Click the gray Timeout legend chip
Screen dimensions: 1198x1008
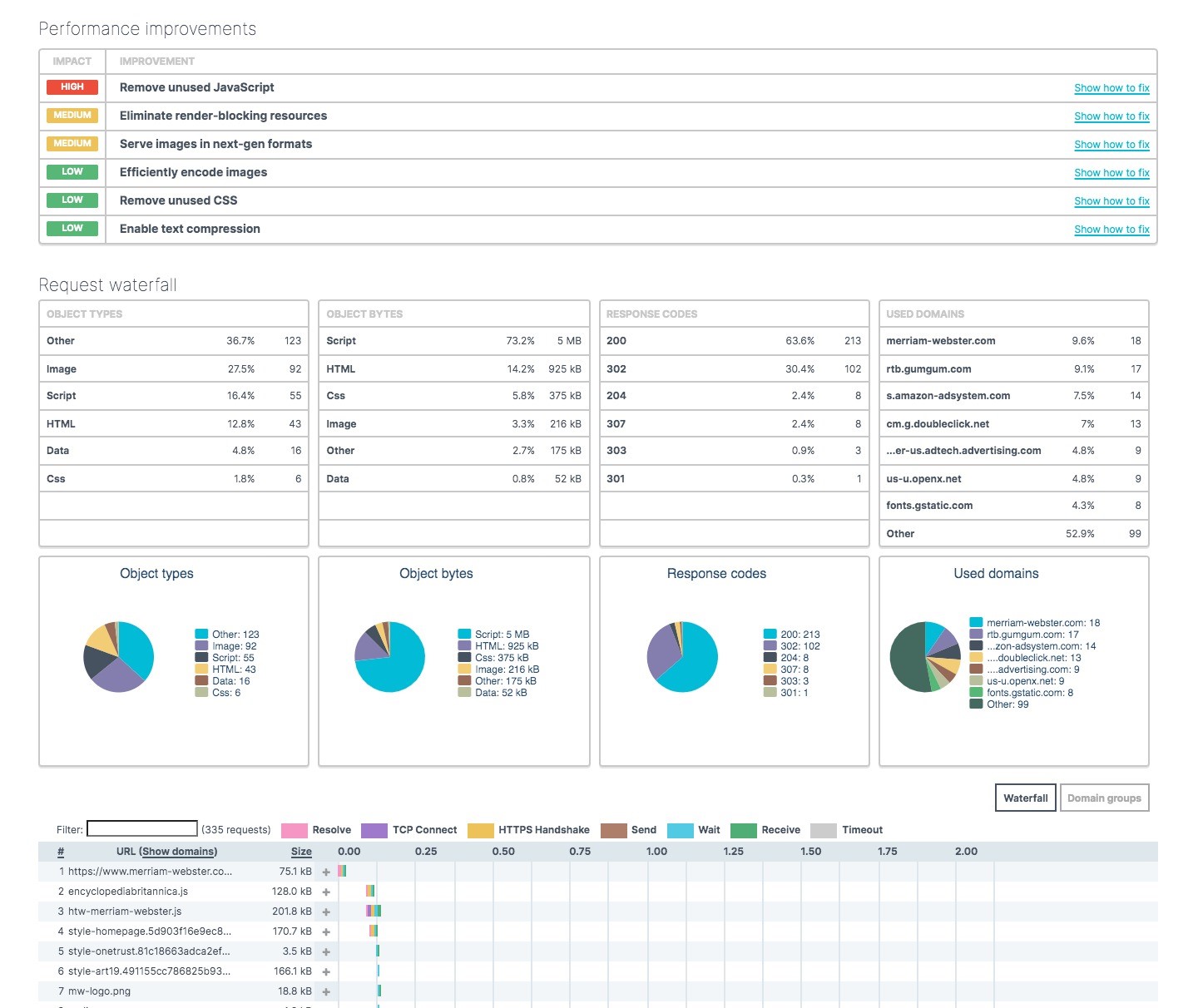point(824,829)
